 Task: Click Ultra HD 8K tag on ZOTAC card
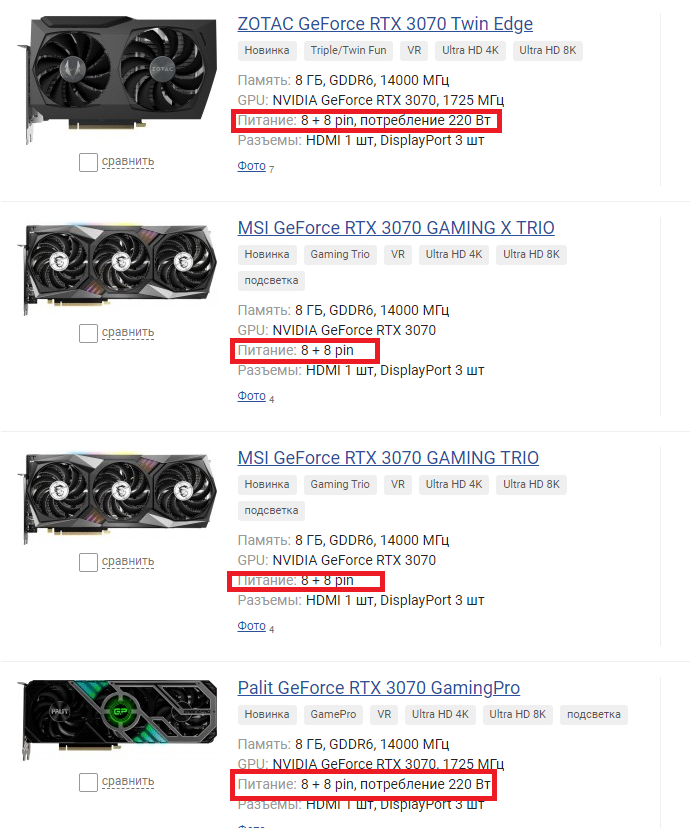[x=547, y=51]
